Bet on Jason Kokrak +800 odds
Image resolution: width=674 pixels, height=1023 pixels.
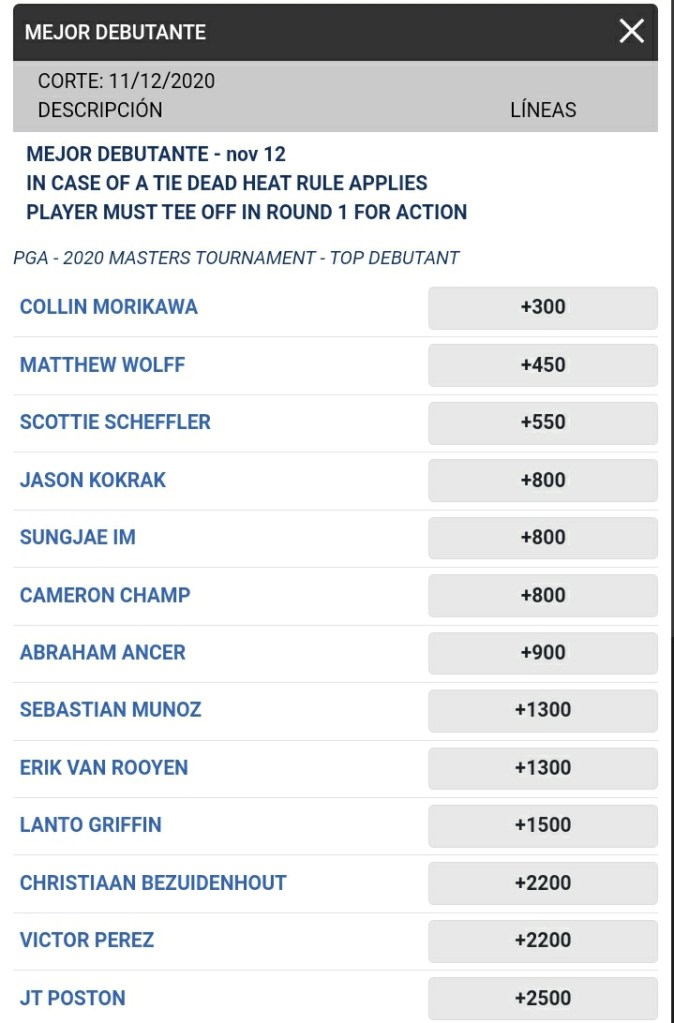point(542,480)
